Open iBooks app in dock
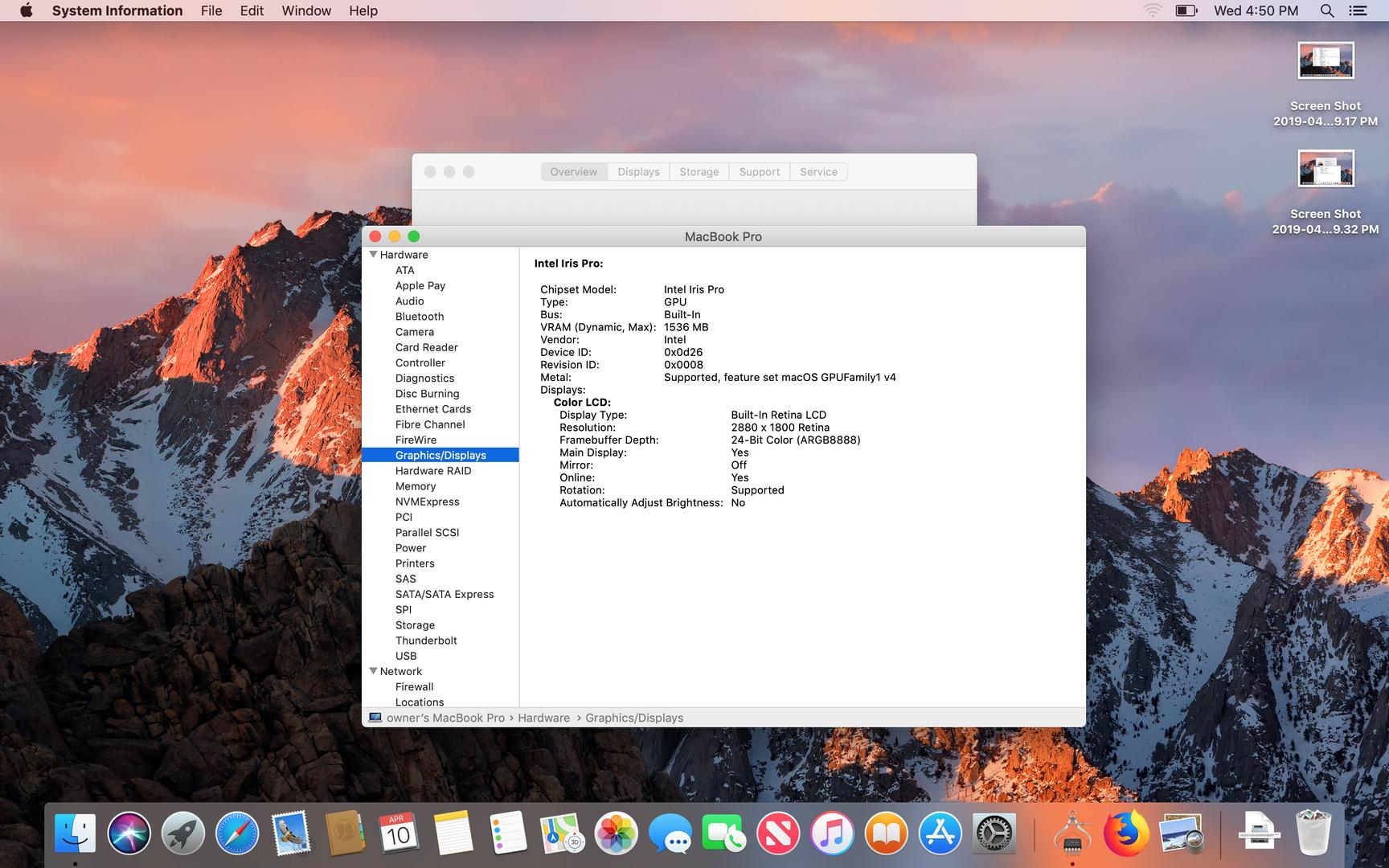The image size is (1389, 868). point(886,833)
